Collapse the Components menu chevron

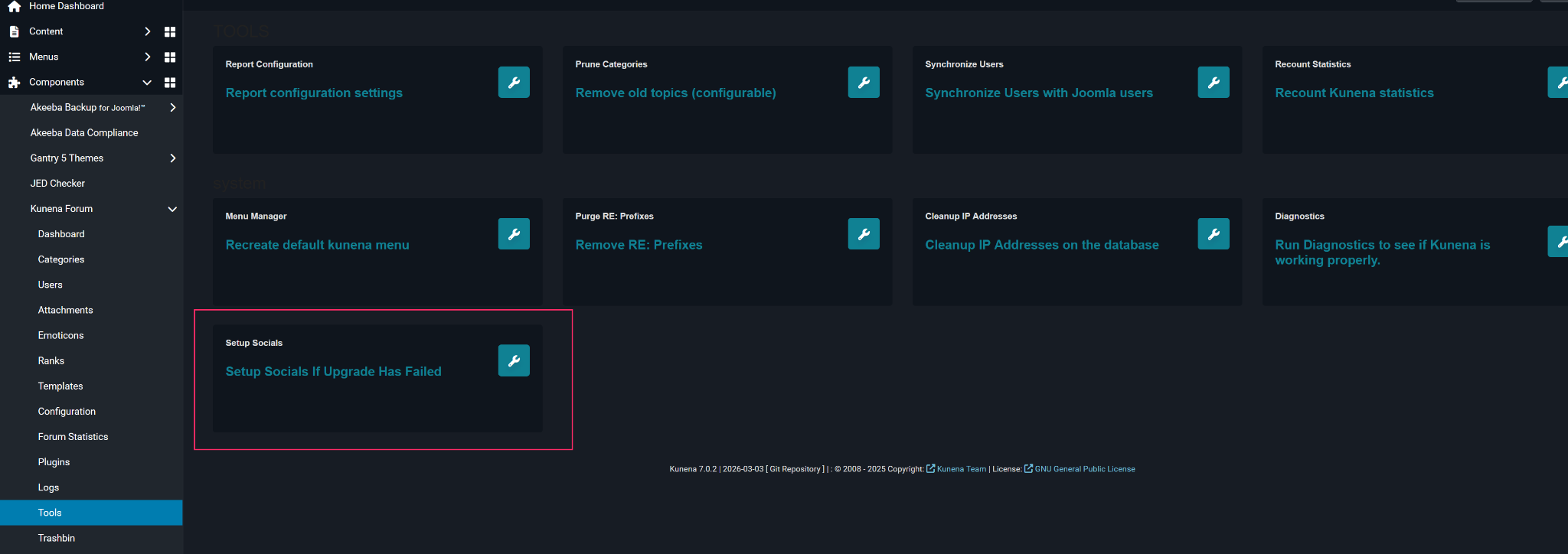coord(147,82)
